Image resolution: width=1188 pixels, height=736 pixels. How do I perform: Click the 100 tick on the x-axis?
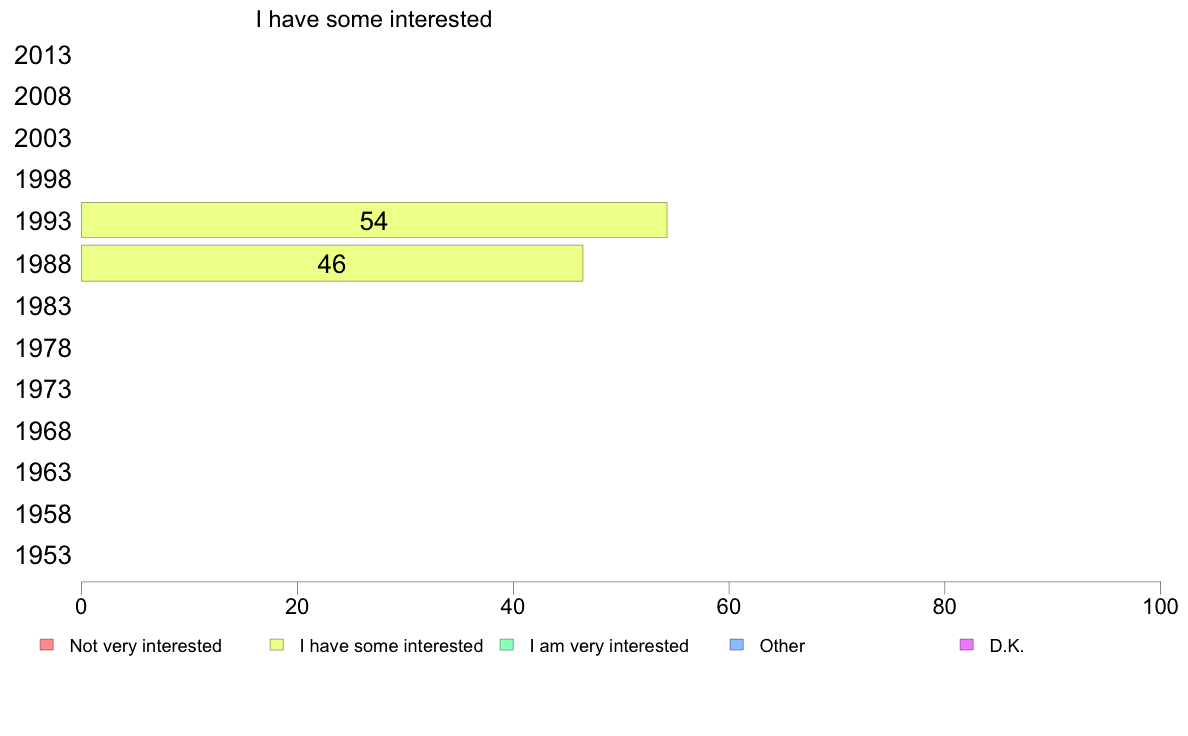tap(1160, 606)
